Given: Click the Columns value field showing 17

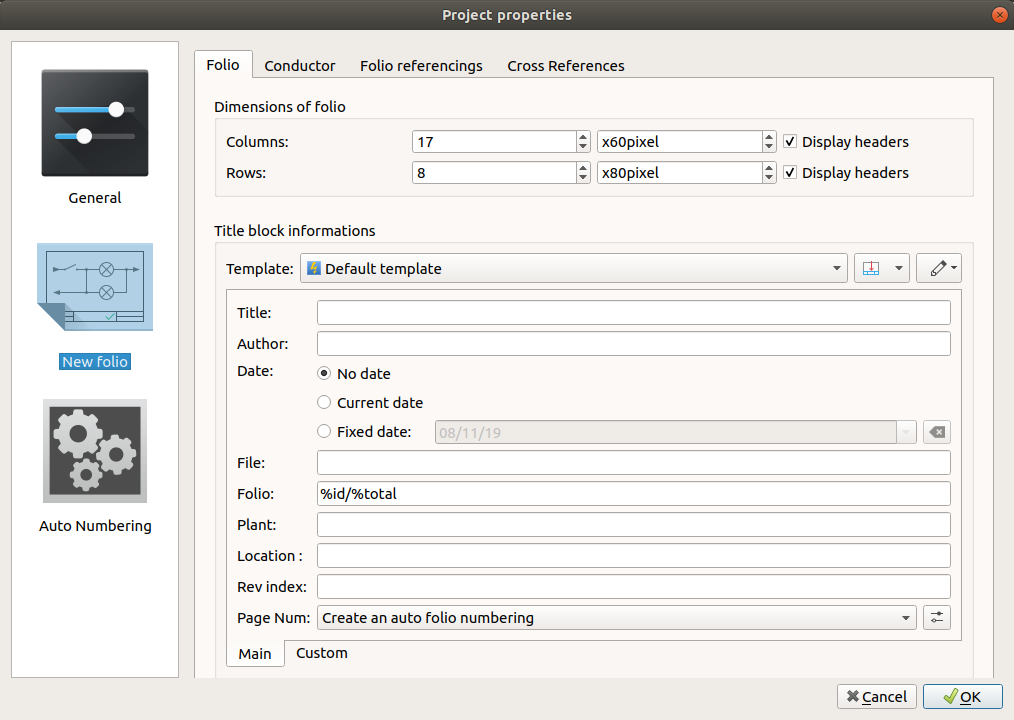Looking at the screenshot, I should pos(494,142).
